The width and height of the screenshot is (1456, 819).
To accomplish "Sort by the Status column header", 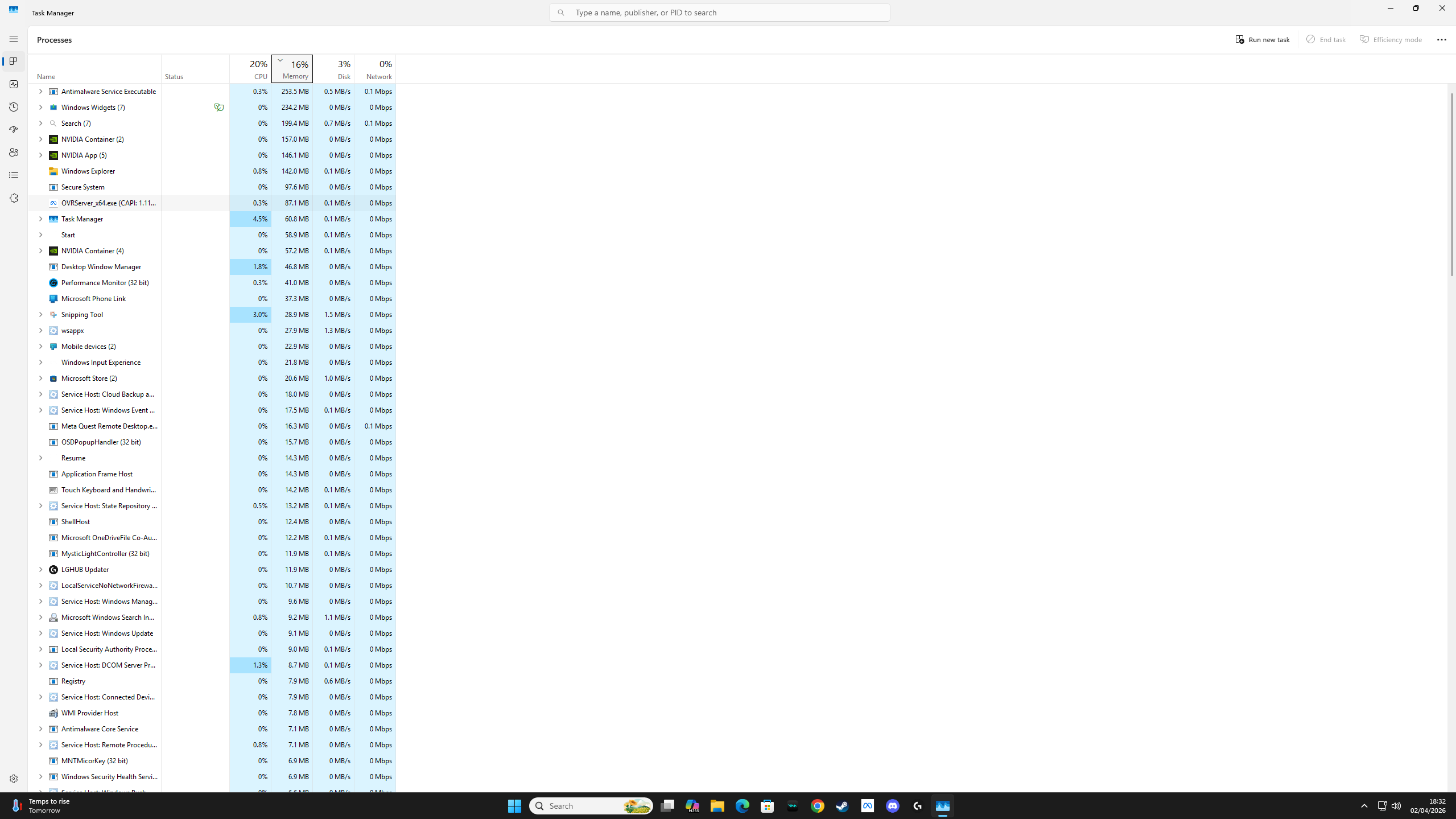I will pos(195,69).
